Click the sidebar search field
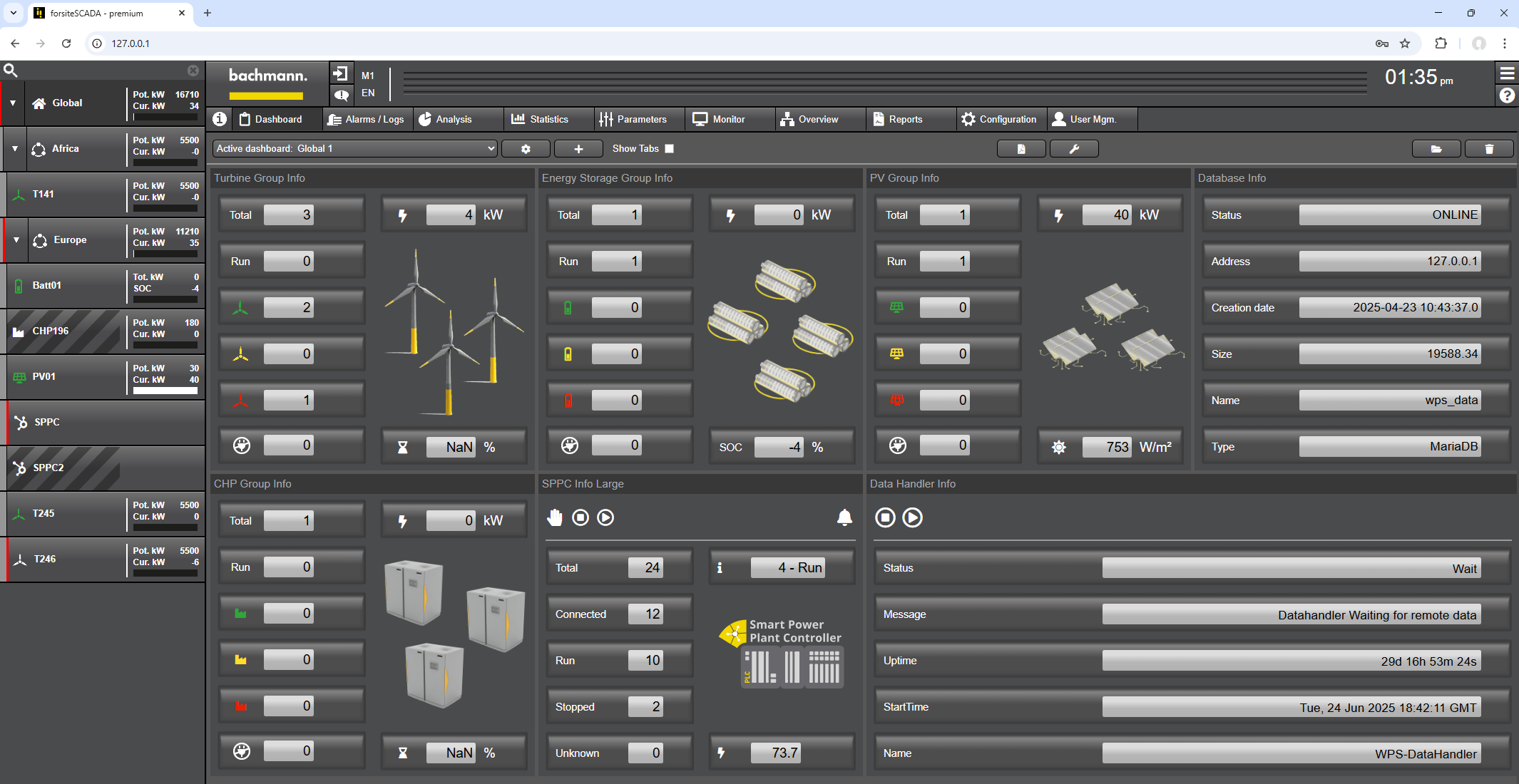This screenshot has width=1519, height=784. (100, 71)
